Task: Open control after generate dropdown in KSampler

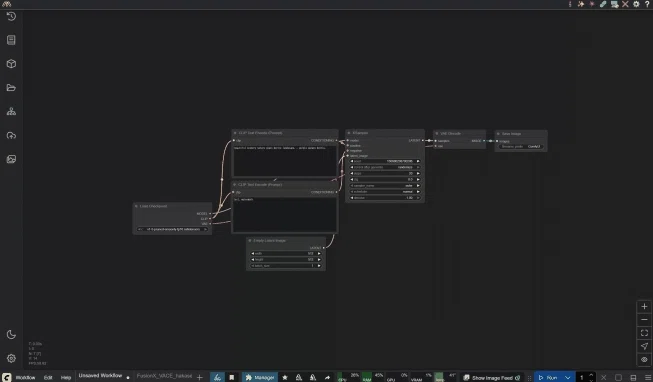Action: click(x=385, y=167)
